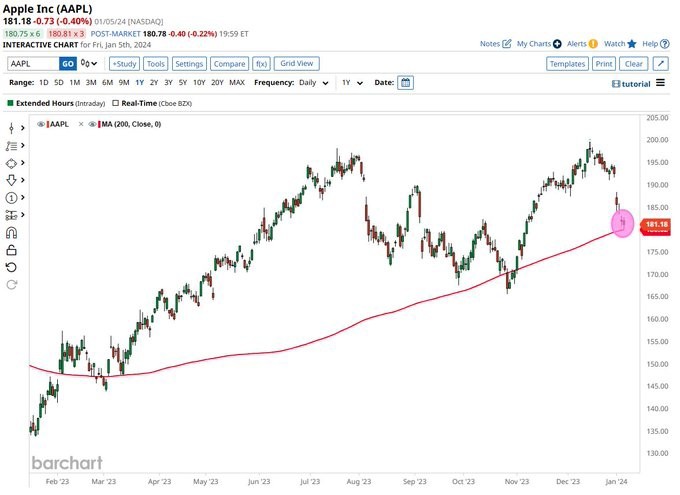This screenshot has width=680, height=495.
Task: Click the expand chart fullscreen icon
Action: coord(661,63)
